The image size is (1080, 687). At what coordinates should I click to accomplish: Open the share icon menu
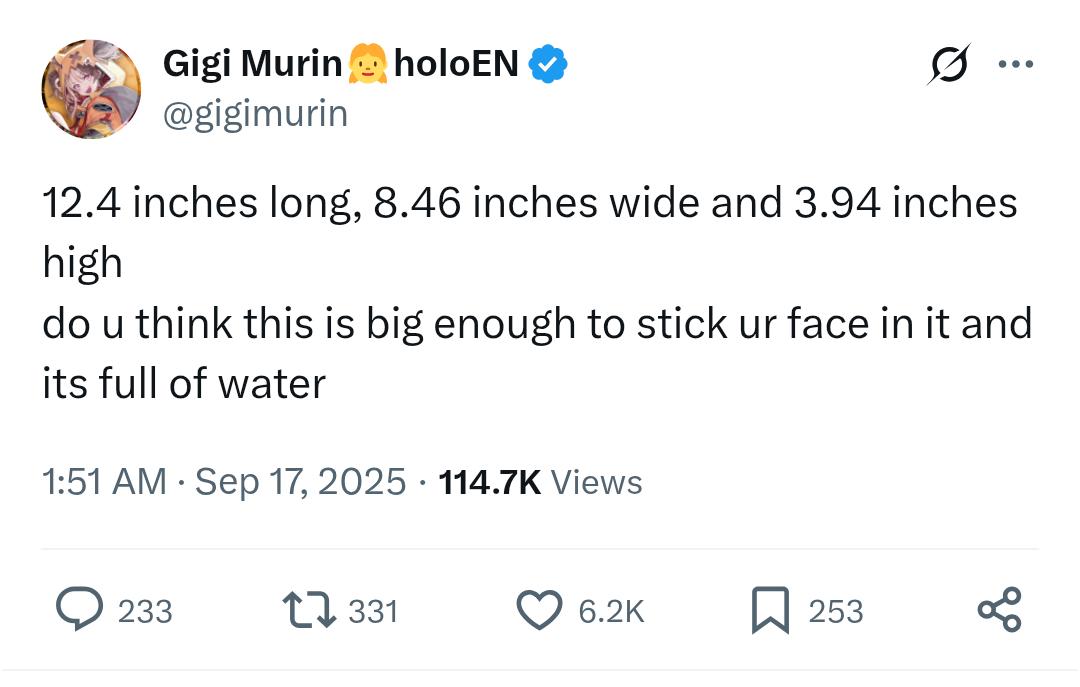click(x=999, y=610)
